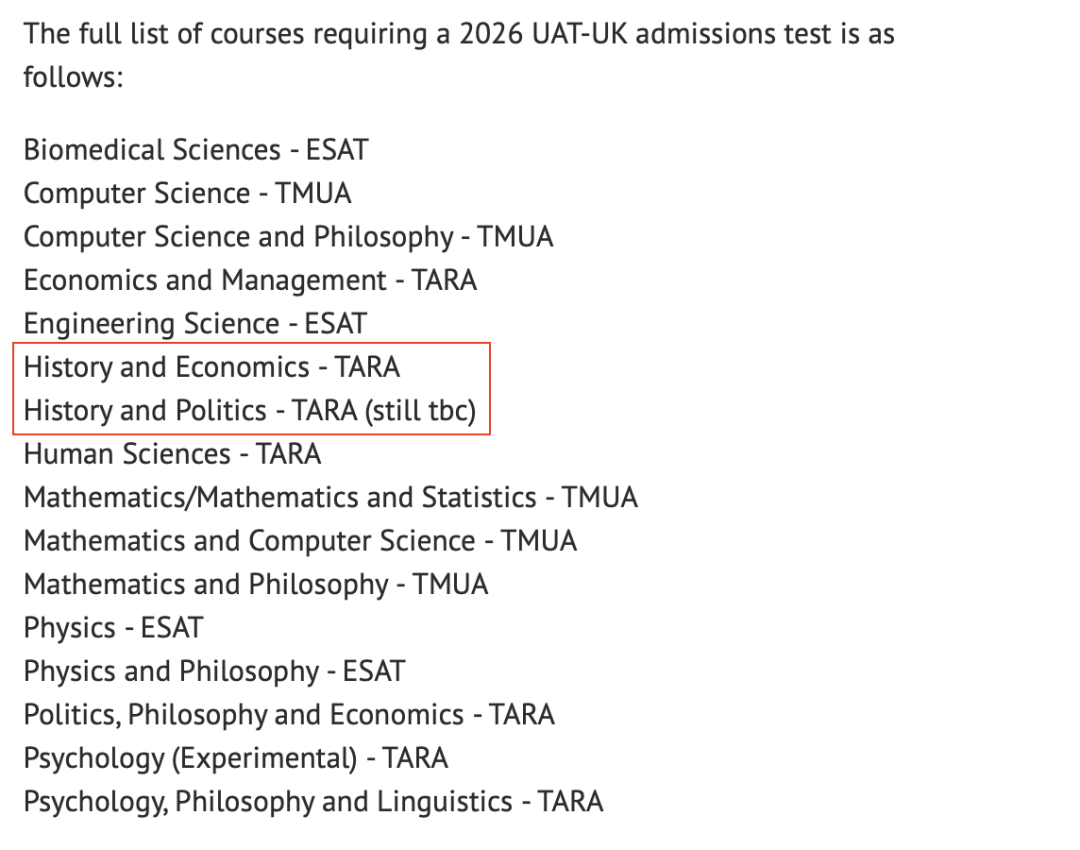Click 'Mathematics/Mathematics and Statistics - TMUA' line

pyautogui.click(x=330, y=497)
